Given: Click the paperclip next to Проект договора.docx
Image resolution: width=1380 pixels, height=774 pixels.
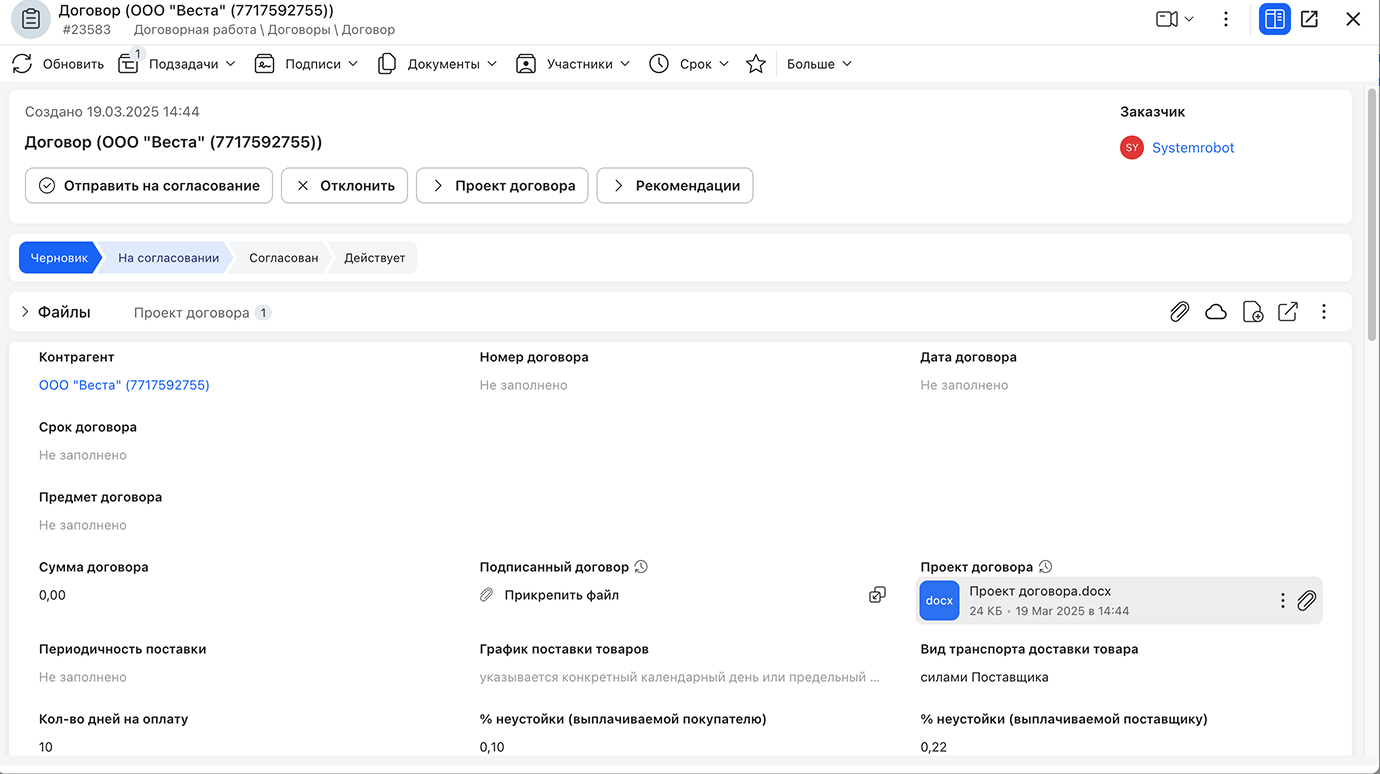Looking at the screenshot, I should click(1307, 600).
